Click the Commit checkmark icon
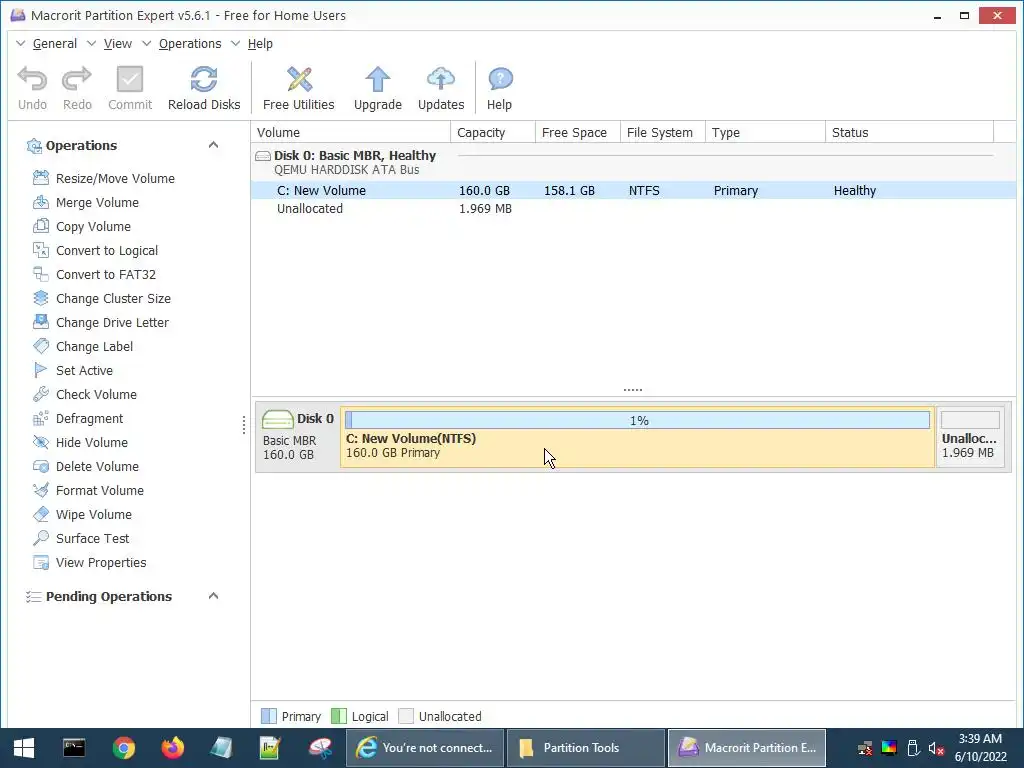1024x768 pixels. (130, 80)
